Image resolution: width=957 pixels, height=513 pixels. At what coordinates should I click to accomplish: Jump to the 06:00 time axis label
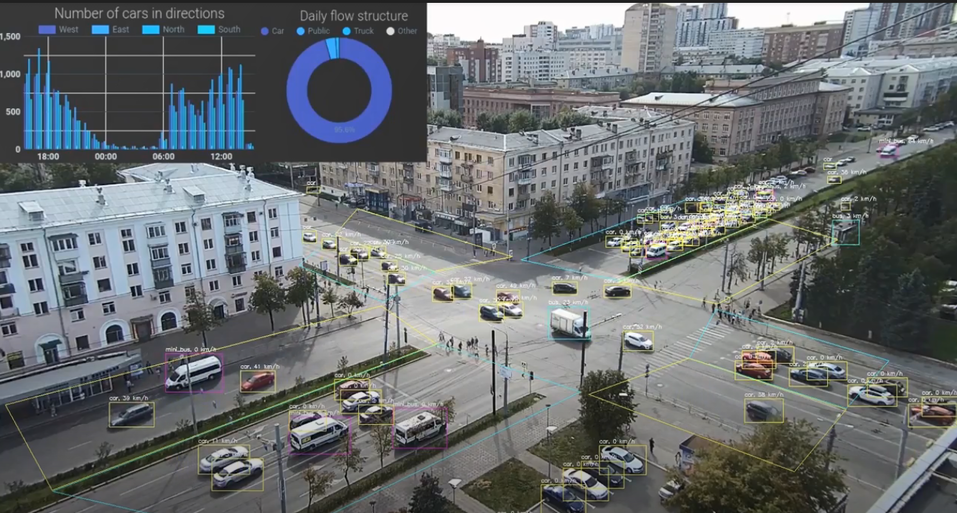click(163, 157)
